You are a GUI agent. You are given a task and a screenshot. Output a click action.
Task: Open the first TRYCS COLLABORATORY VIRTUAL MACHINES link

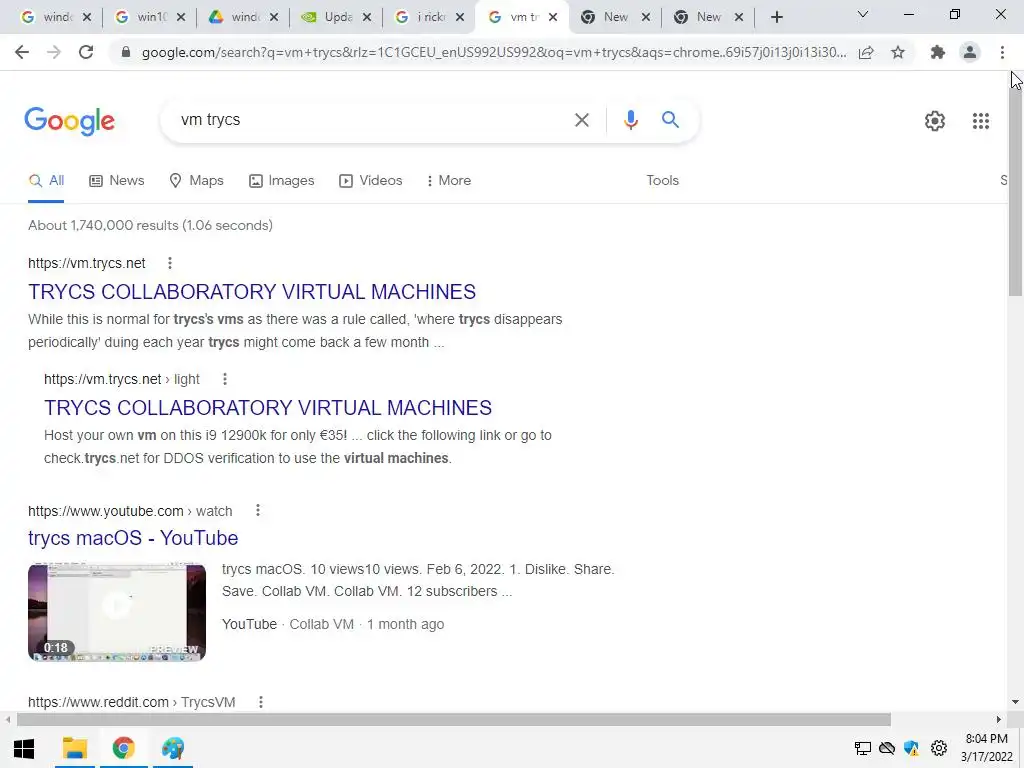[x=252, y=292]
